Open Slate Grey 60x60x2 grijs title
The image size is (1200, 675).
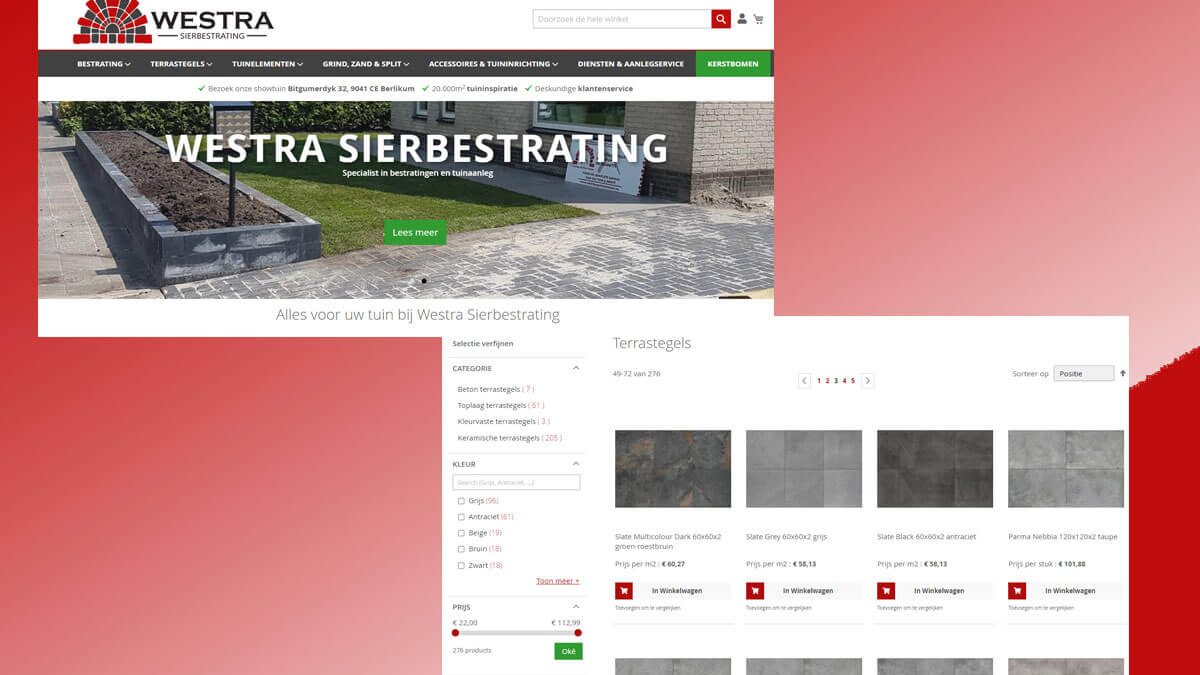(787, 537)
